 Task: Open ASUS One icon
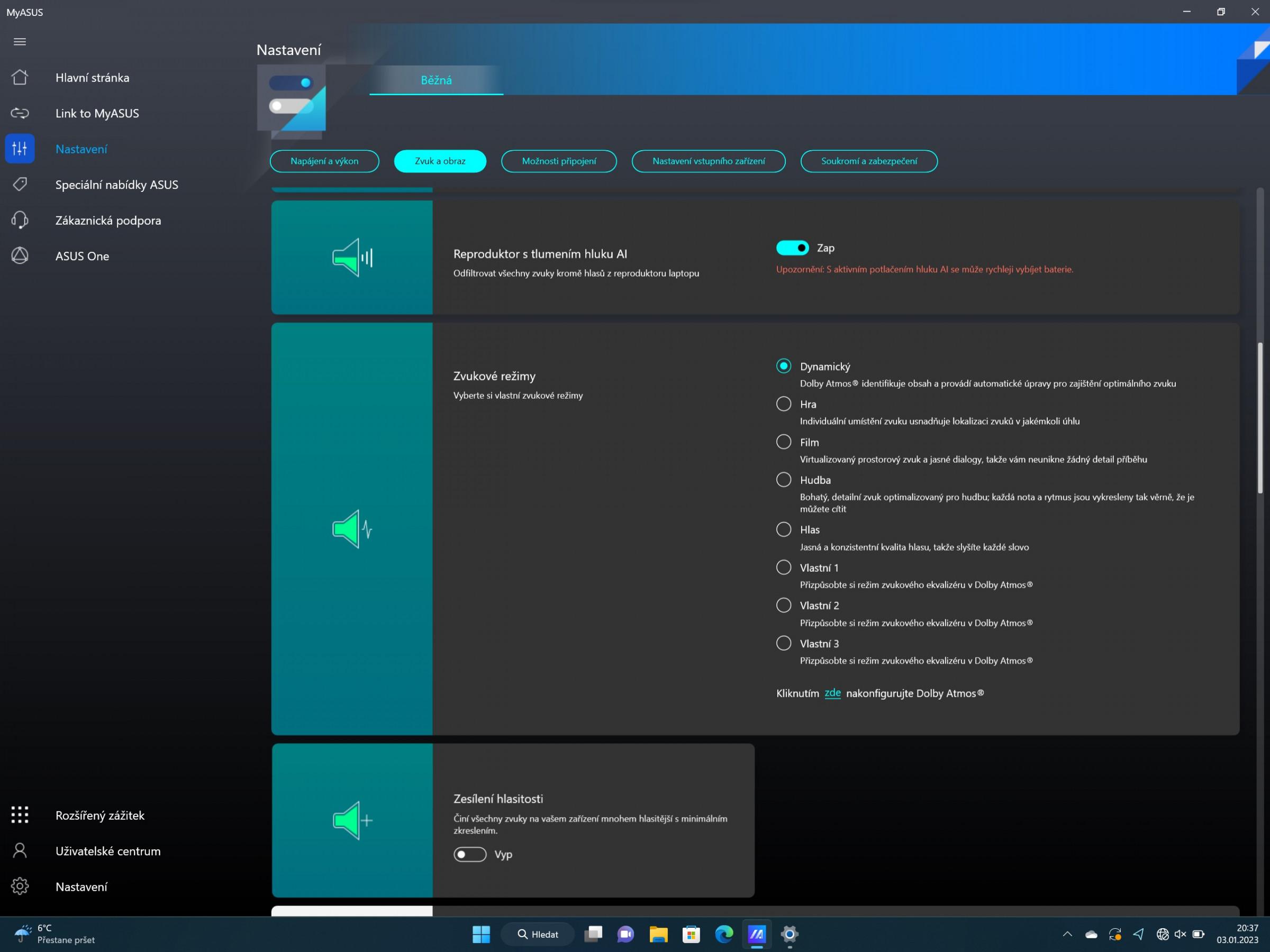pyautogui.click(x=20, y=255)
